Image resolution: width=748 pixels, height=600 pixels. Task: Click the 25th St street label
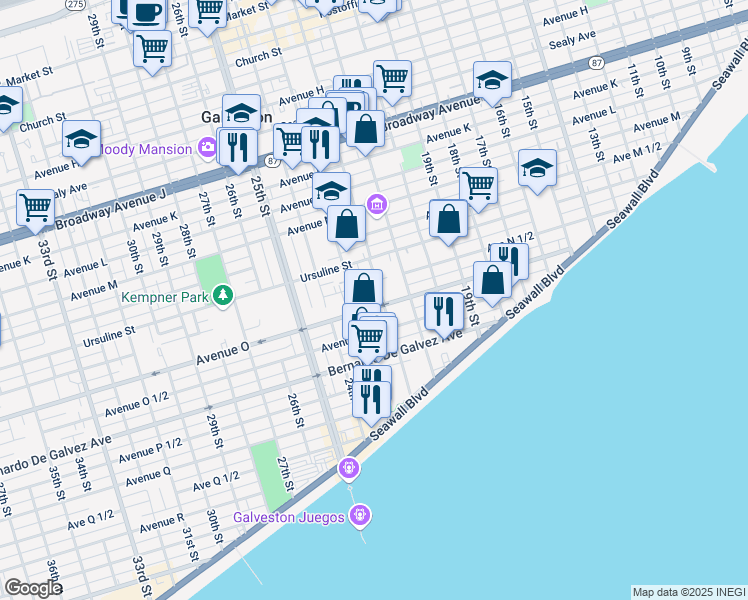[260, 196]
